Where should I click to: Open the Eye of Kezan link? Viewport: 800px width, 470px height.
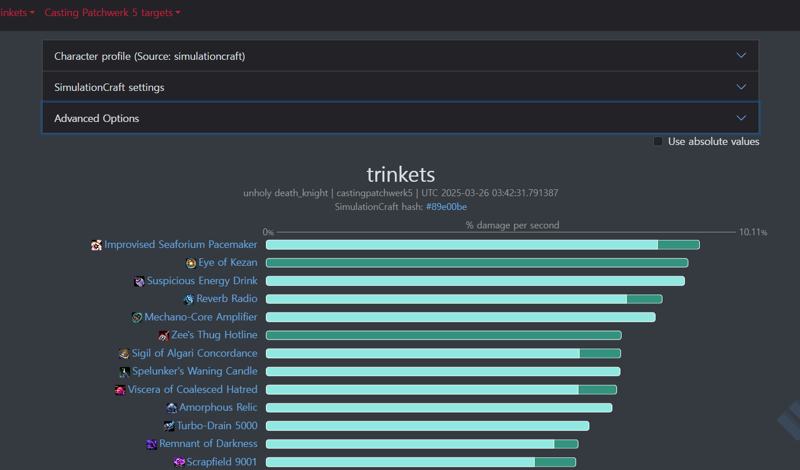(x=228, y=262)
